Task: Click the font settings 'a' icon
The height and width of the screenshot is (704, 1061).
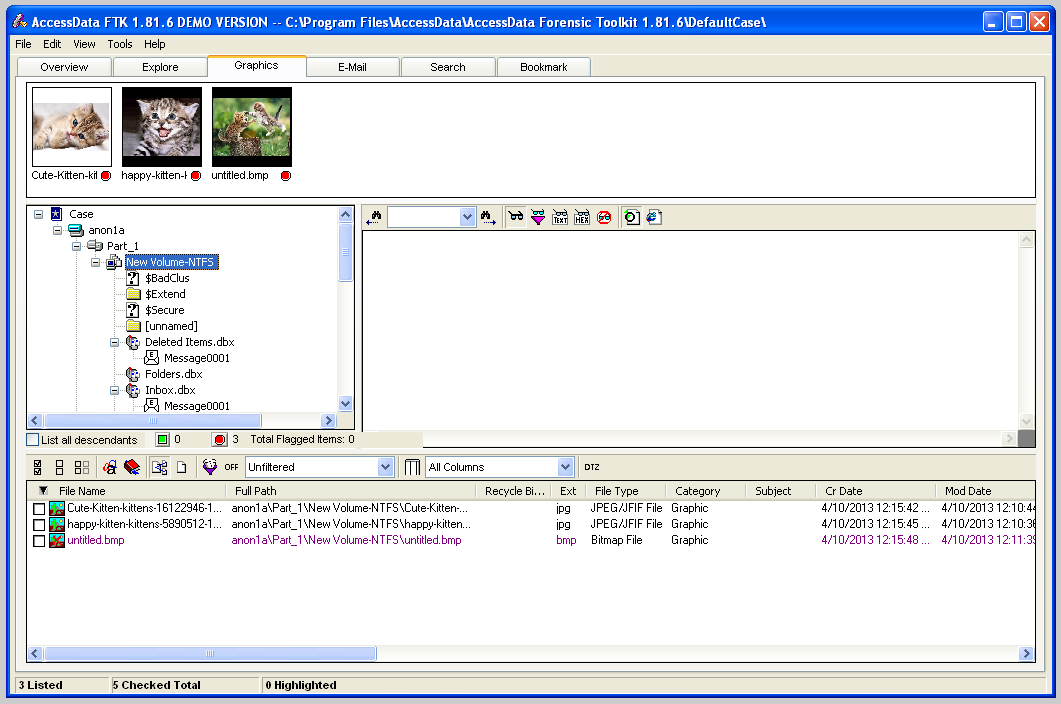Action: 110,467
